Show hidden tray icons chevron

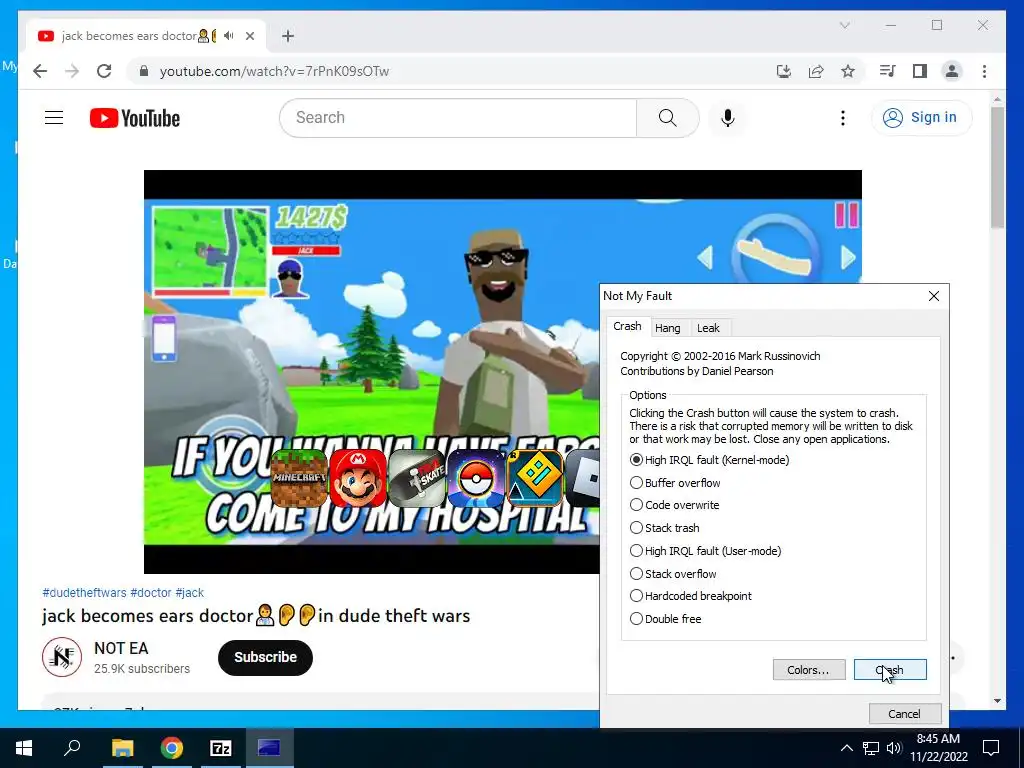846,748
